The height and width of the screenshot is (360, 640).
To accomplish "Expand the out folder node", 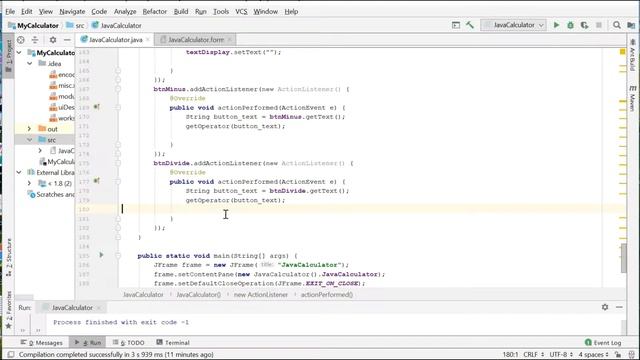I will tap(30, 129).
